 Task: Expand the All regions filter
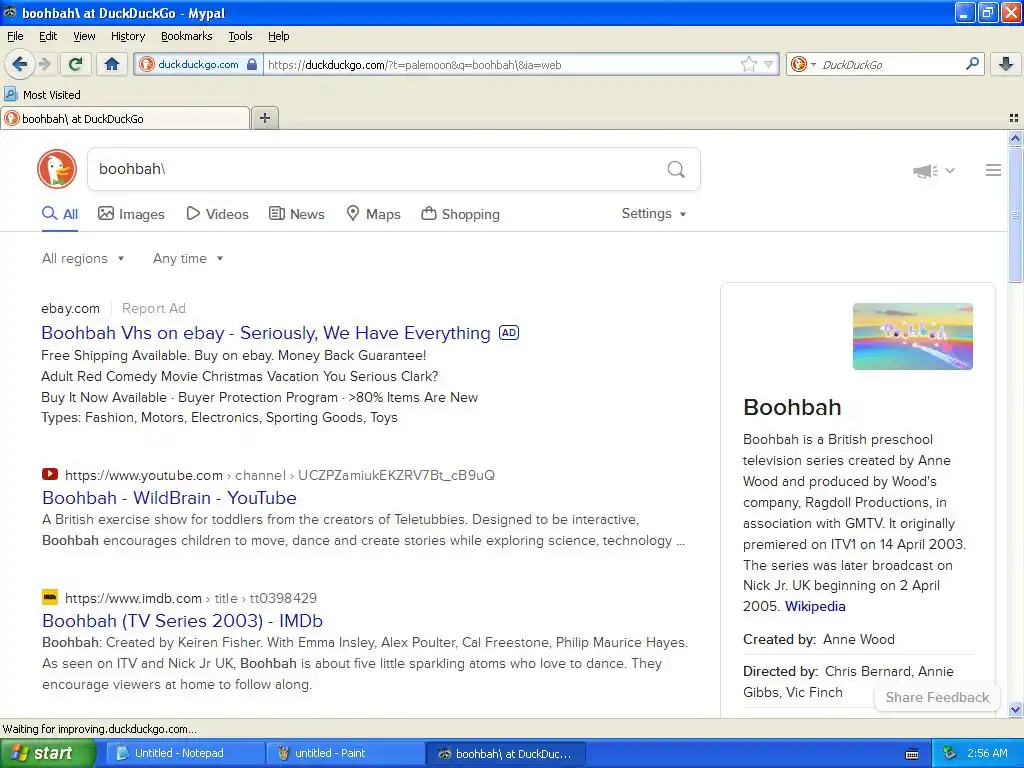83,259
